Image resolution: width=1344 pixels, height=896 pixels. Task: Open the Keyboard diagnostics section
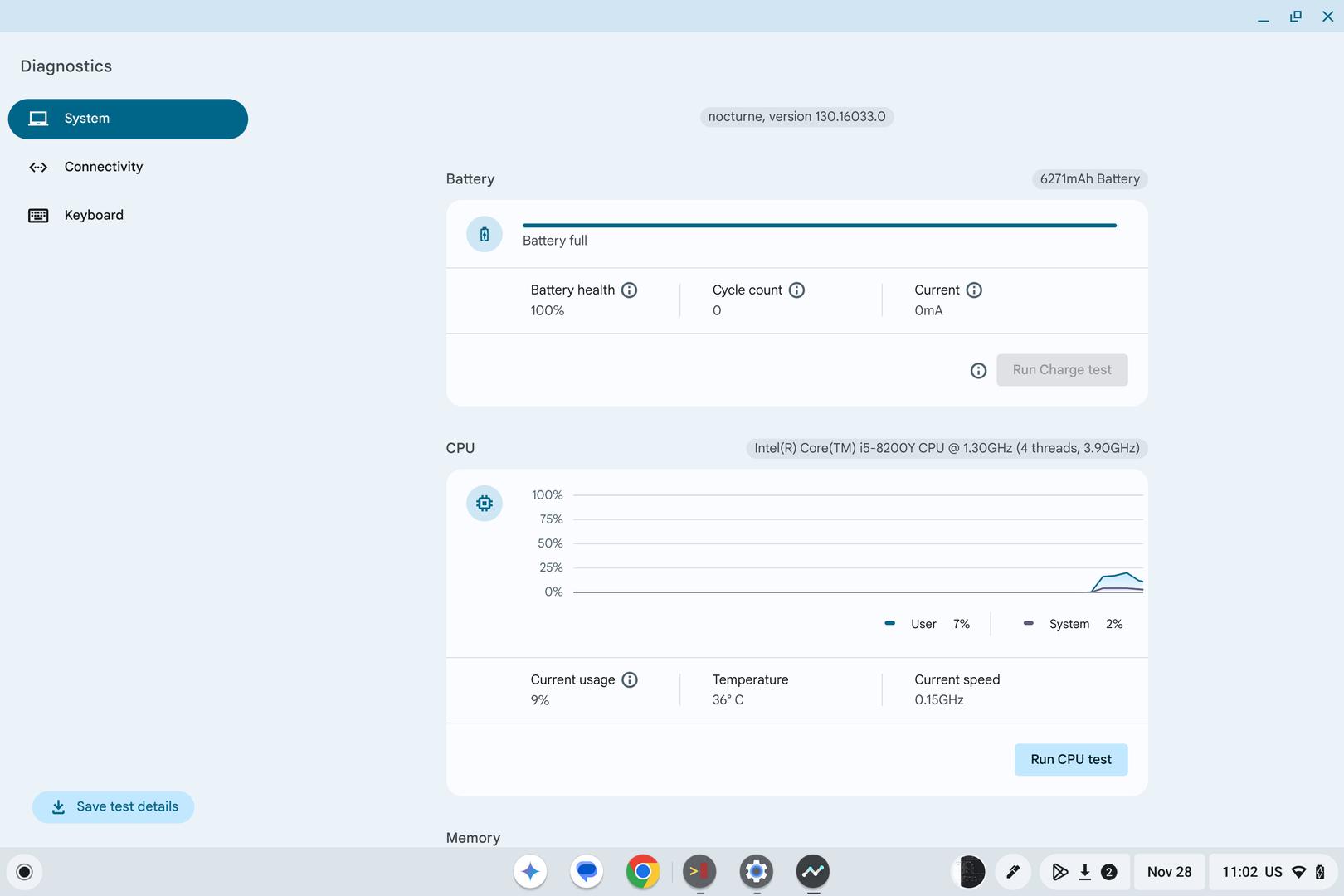(94, 215)
